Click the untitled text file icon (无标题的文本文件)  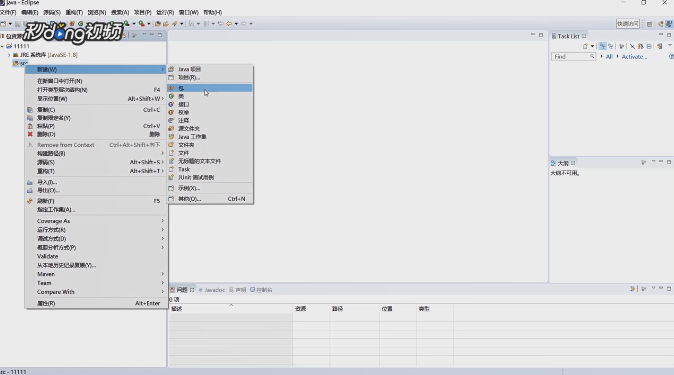[171, 161]
